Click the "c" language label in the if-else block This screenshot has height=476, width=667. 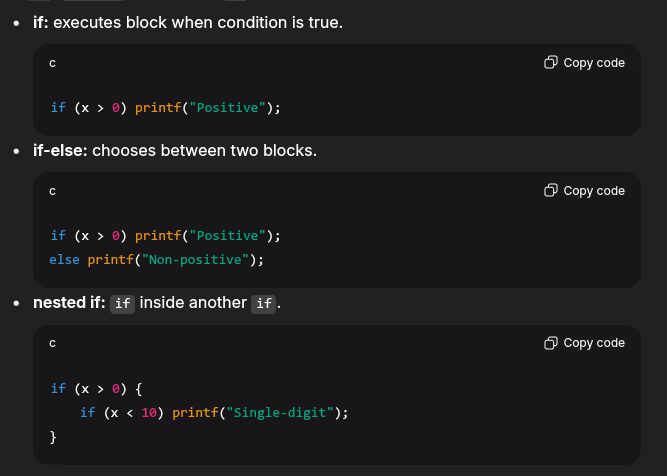pos(52,191)
